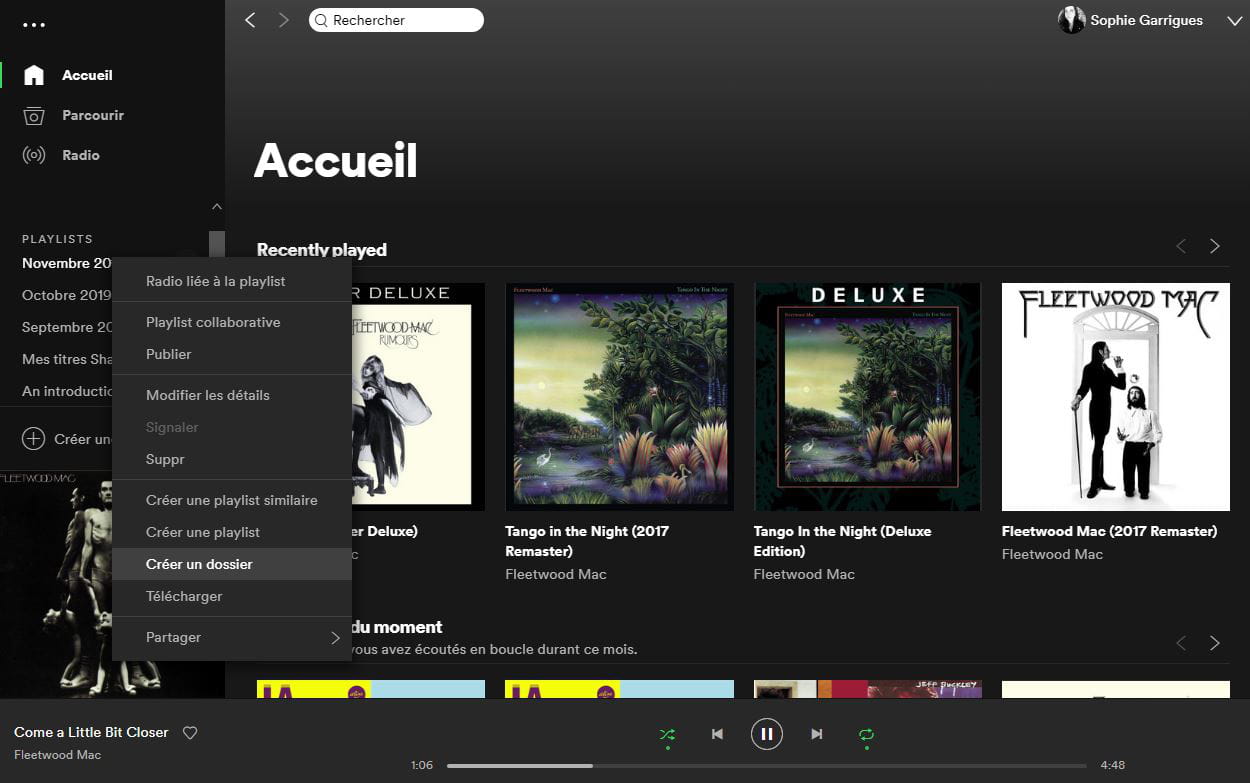
Task: Click the now-playing album artwork in sidebar
Action: (56, 584)
